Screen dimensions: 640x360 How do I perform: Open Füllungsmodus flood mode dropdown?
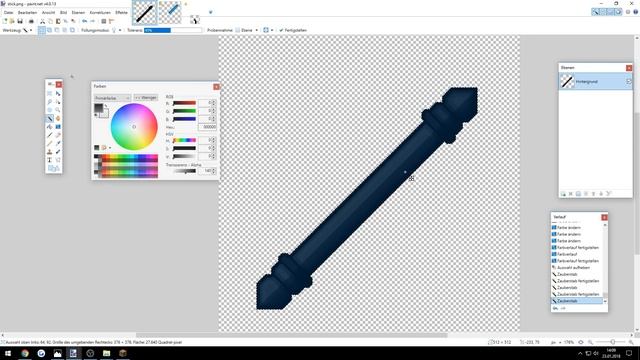click(x=116, y=30)
